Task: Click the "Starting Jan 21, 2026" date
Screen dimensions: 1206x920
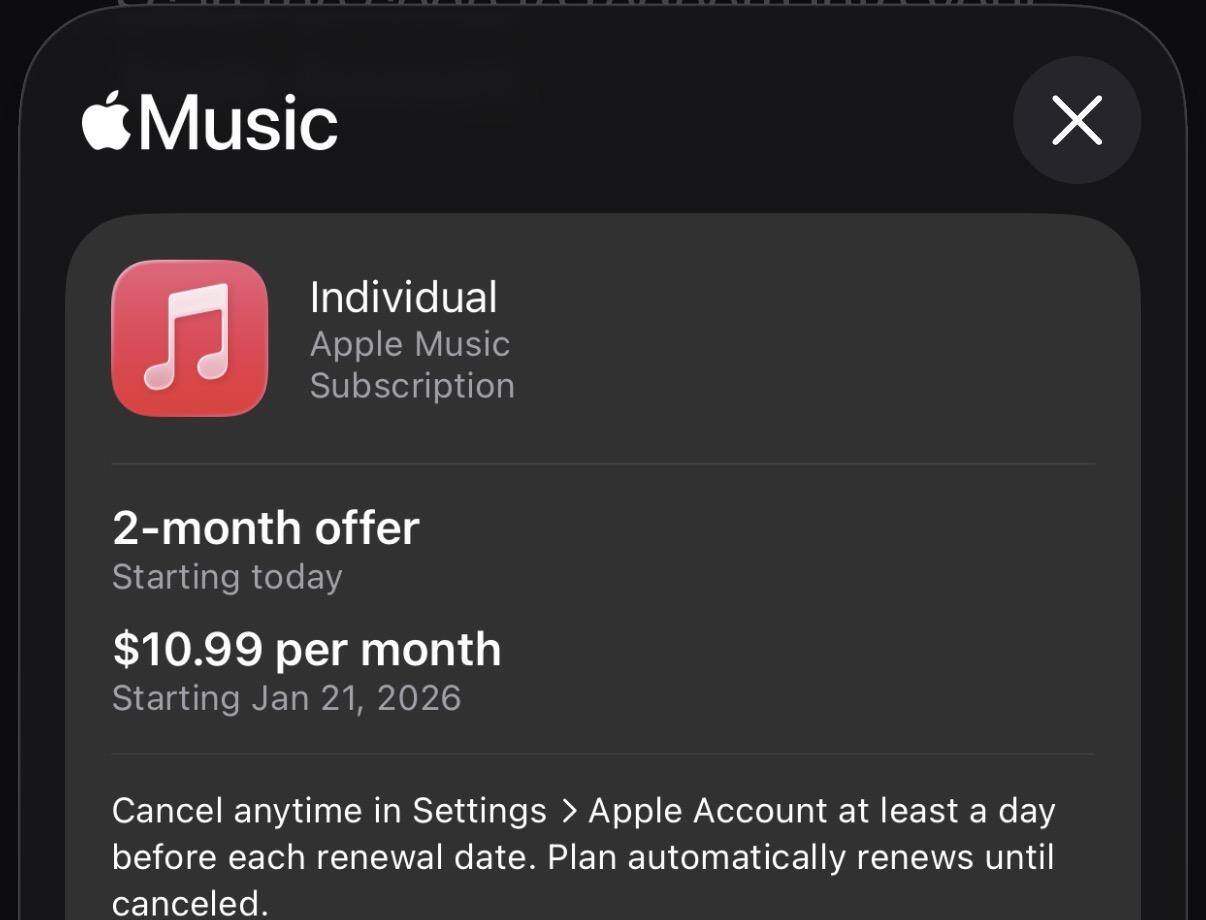Action: [x=286, y=698]
